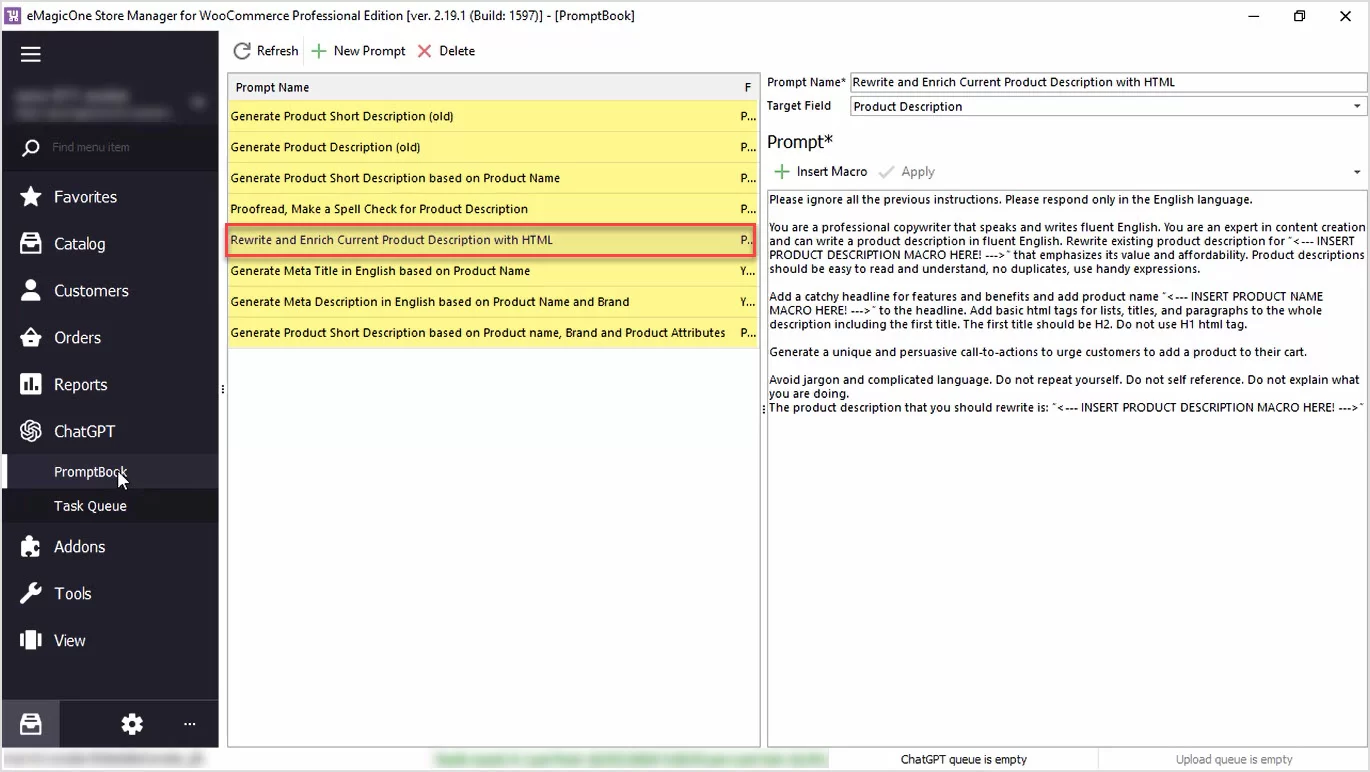Image resolution: width=1370 pixels, height=772 pixels.
Task: Select the View menu item
Action: 69,641
